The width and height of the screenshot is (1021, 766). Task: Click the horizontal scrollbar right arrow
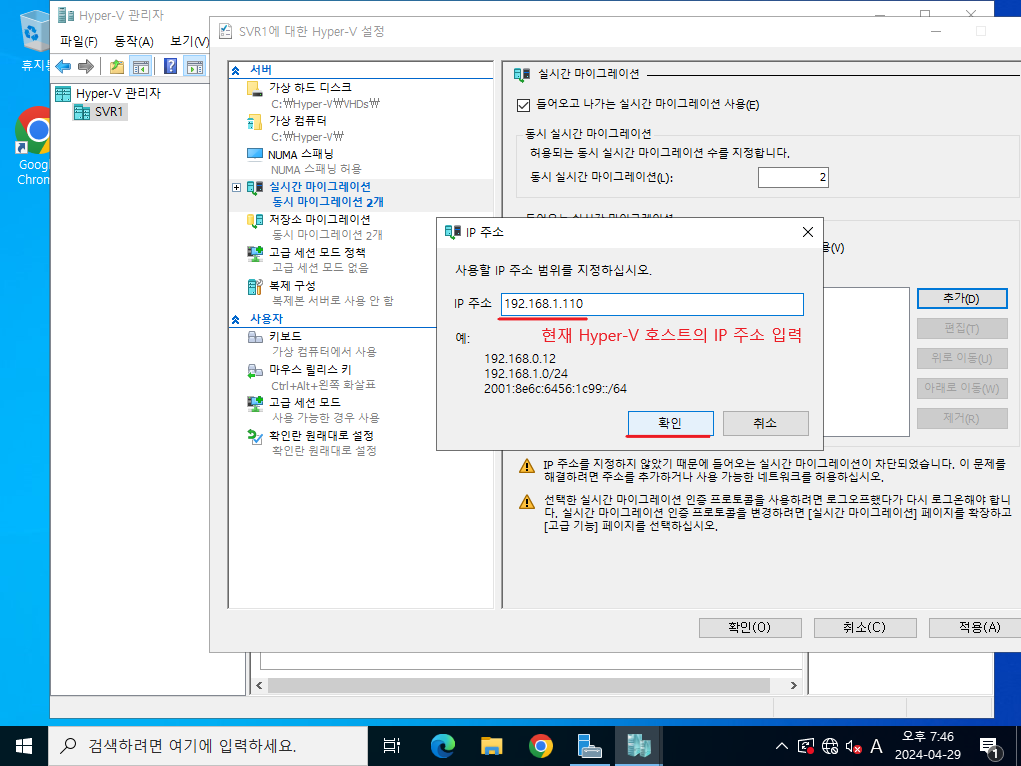point(793,685)
